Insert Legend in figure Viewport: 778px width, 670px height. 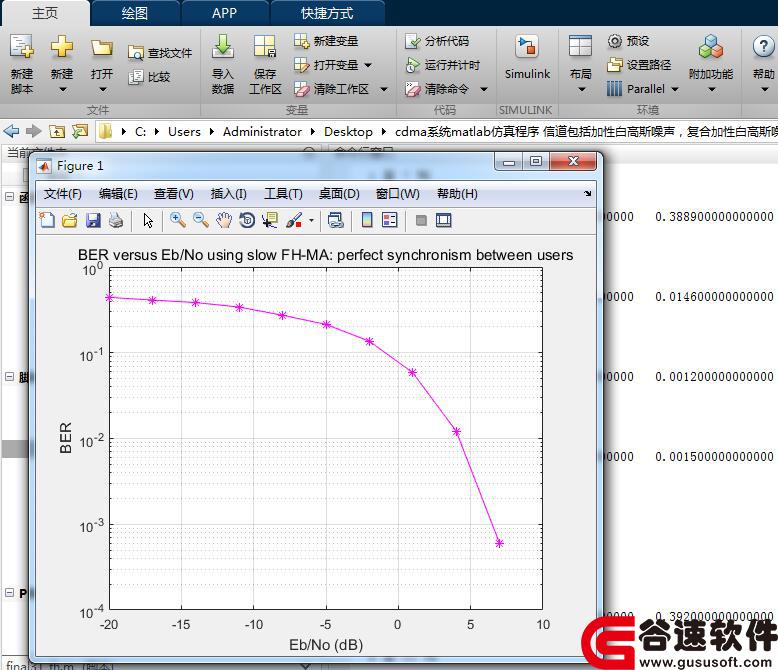pyautogui.click(x=389, y=220)
